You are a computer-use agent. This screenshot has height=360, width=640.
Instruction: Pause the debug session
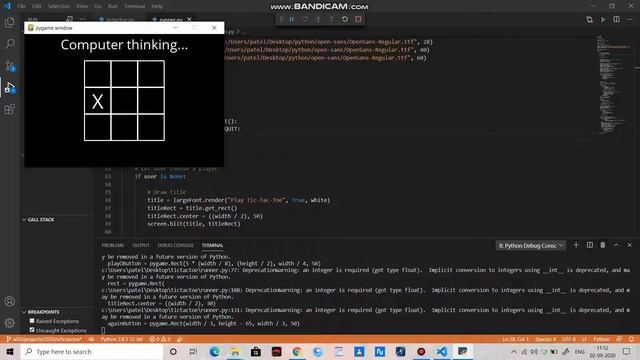292,19
